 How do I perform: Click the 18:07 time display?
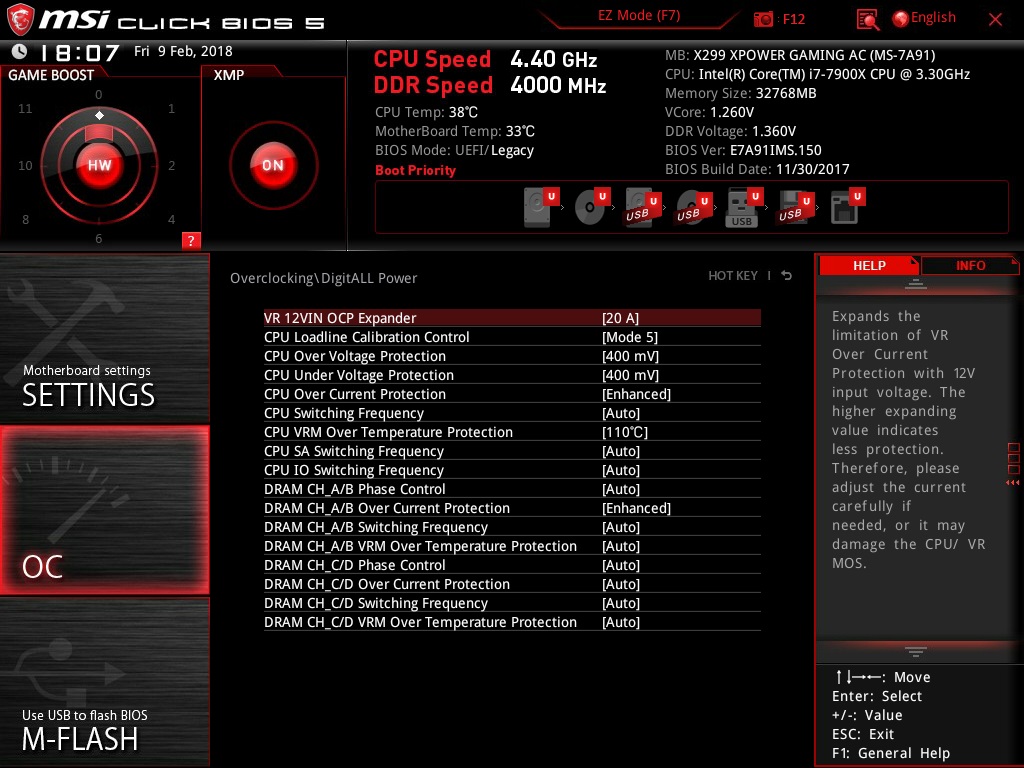[80, 52]
